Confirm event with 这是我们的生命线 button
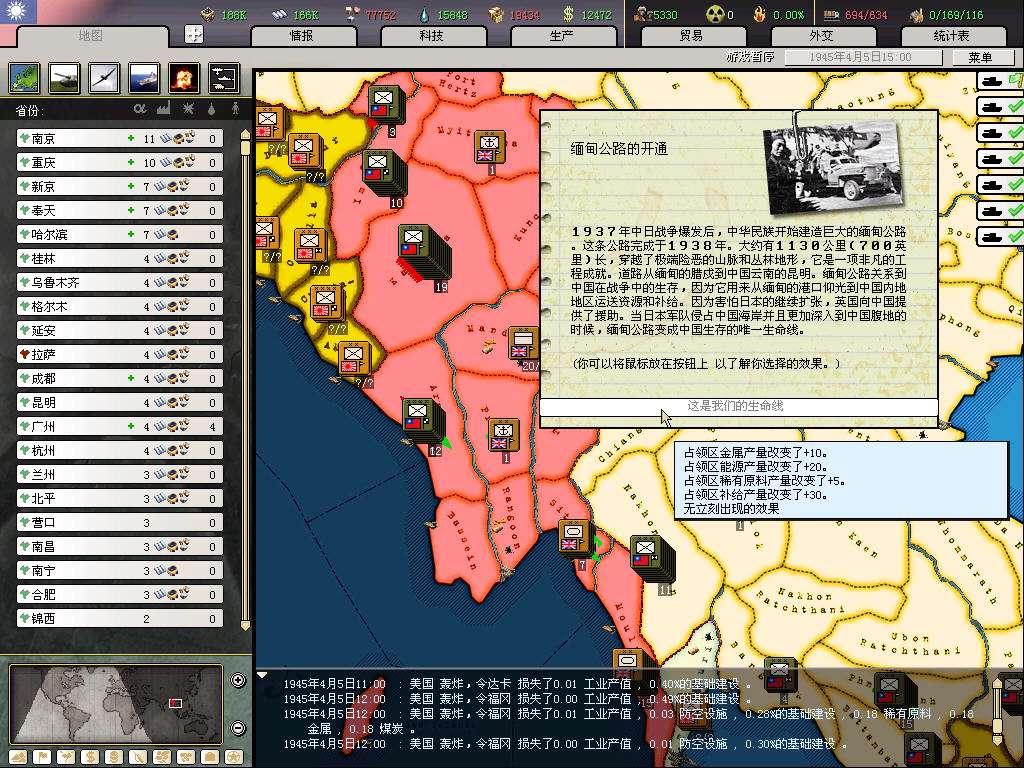Viewport: 1024px width, 768px height. 738,407
